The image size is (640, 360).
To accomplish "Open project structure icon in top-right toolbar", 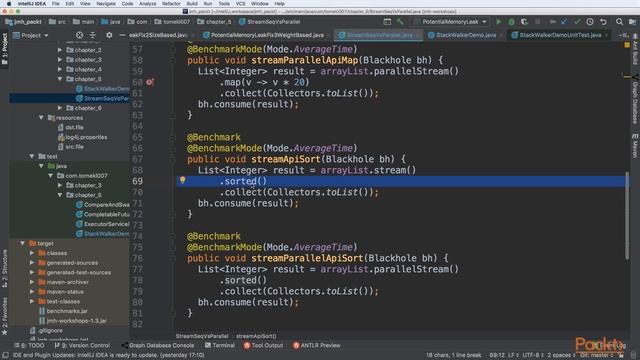I will tap(632, 22).
